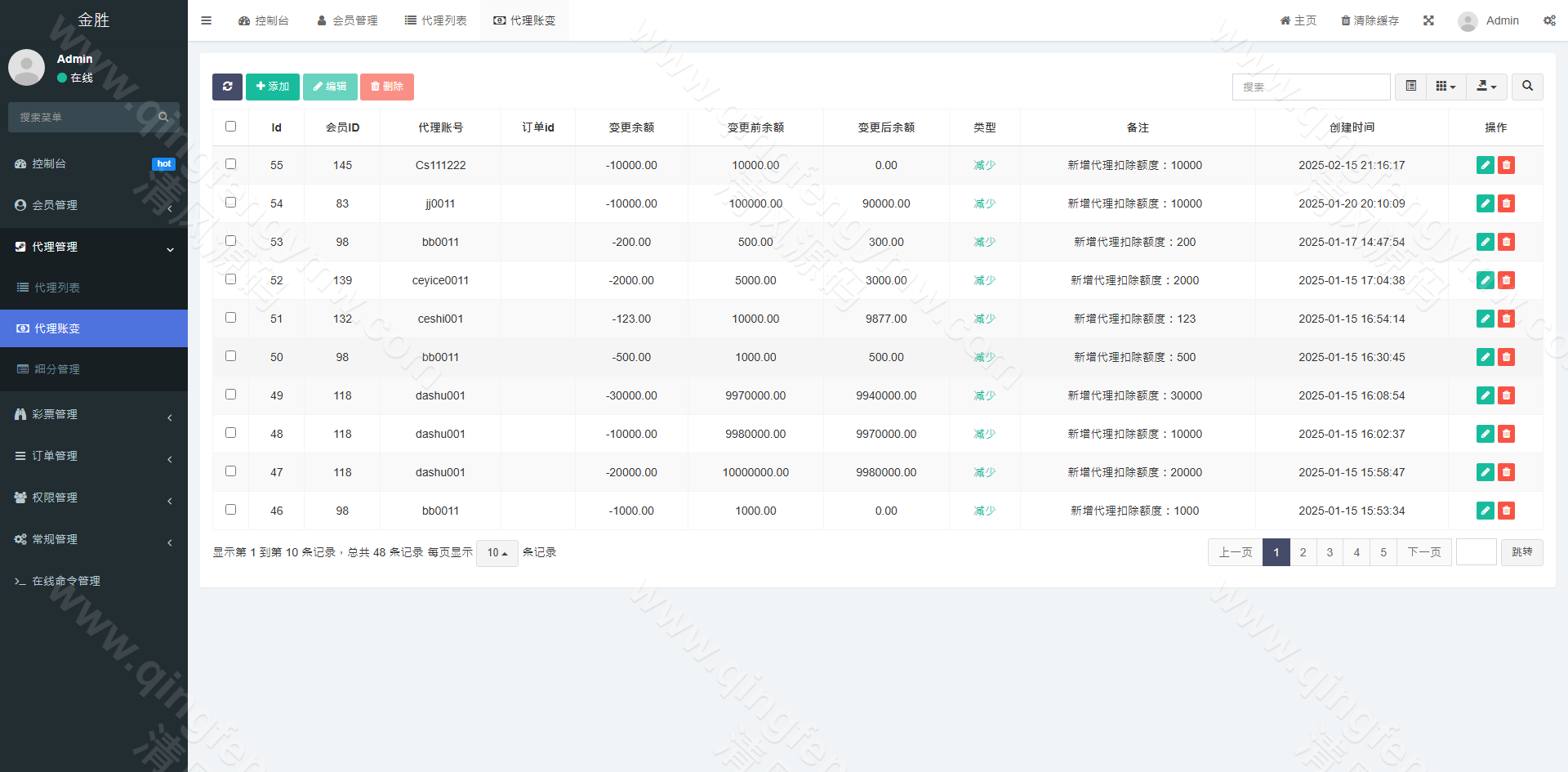The width and height of the screenshot is (1568, 772).
Task: Toggle the sidebar hamburger menu icon
Action: point(206,20)
